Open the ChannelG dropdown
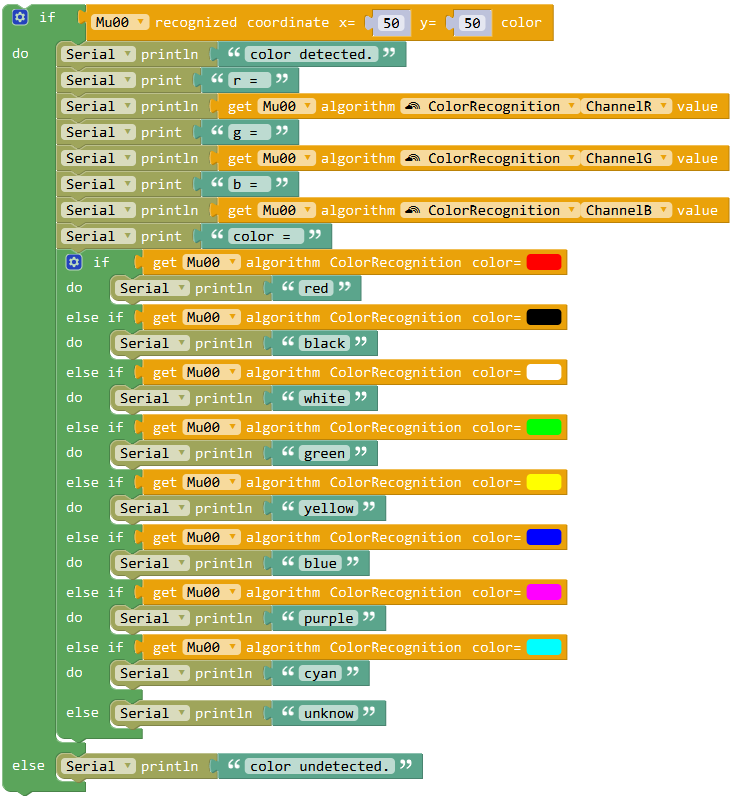This screenshot has height=801, width=737. click(x=626, y=158)
